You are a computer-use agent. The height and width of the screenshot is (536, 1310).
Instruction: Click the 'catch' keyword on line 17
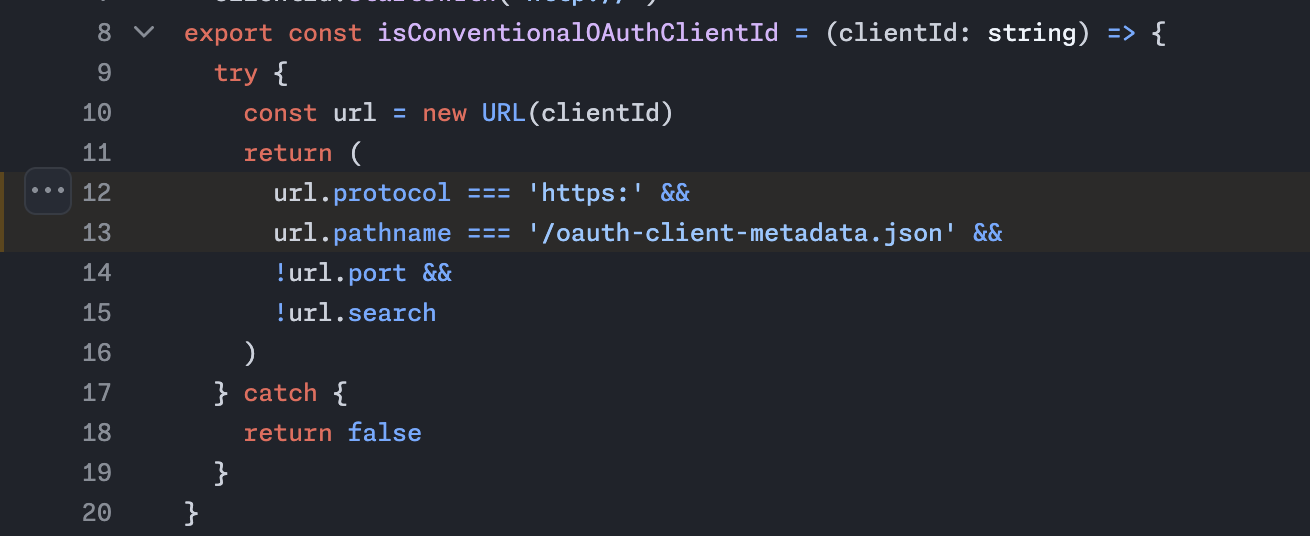[280, 392]
